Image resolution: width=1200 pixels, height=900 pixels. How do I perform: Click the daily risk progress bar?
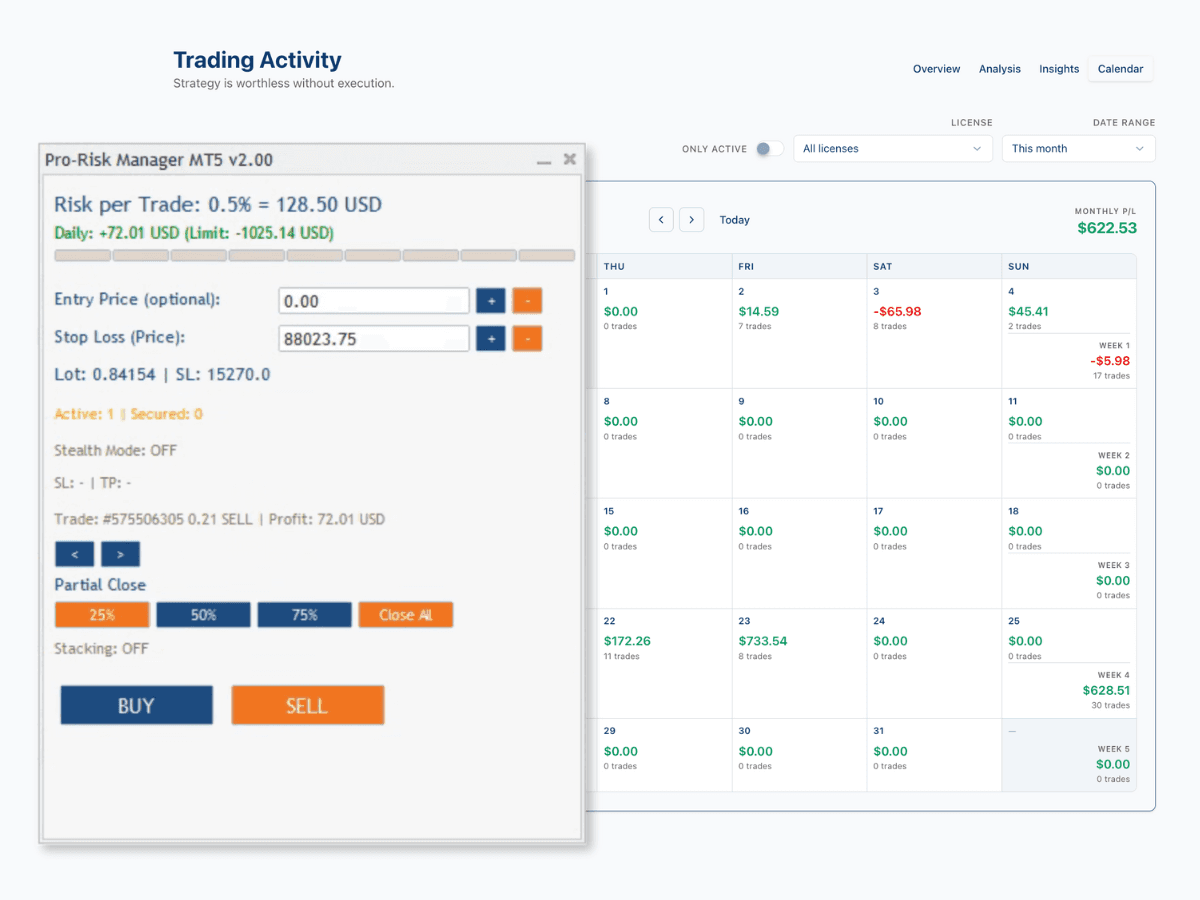(314, 255)
